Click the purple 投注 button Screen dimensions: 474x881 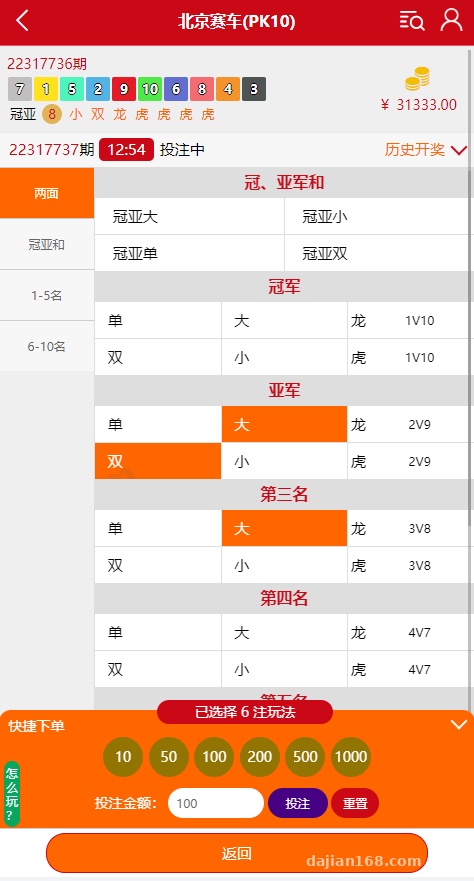pyautogui.click(x=298, y=803)
